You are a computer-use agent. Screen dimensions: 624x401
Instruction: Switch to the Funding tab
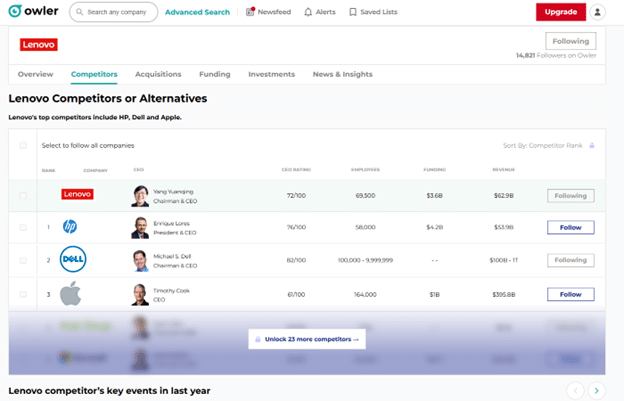point(214,74)
